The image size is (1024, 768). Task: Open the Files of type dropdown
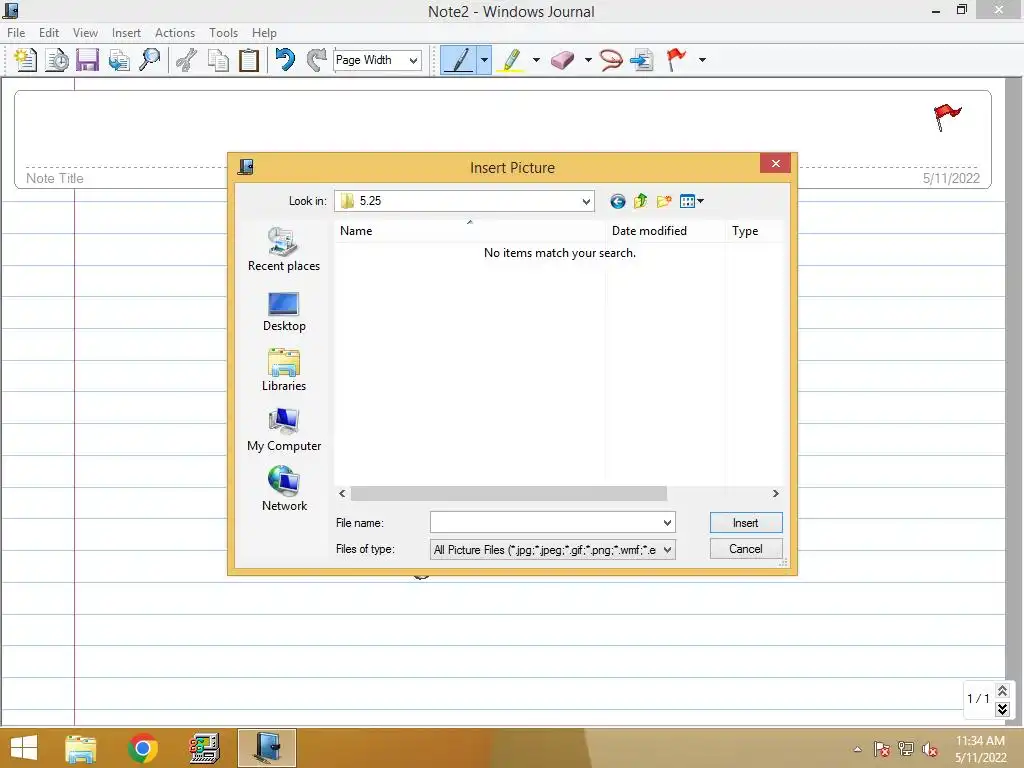pyautogui.click(x=552, y=550)
